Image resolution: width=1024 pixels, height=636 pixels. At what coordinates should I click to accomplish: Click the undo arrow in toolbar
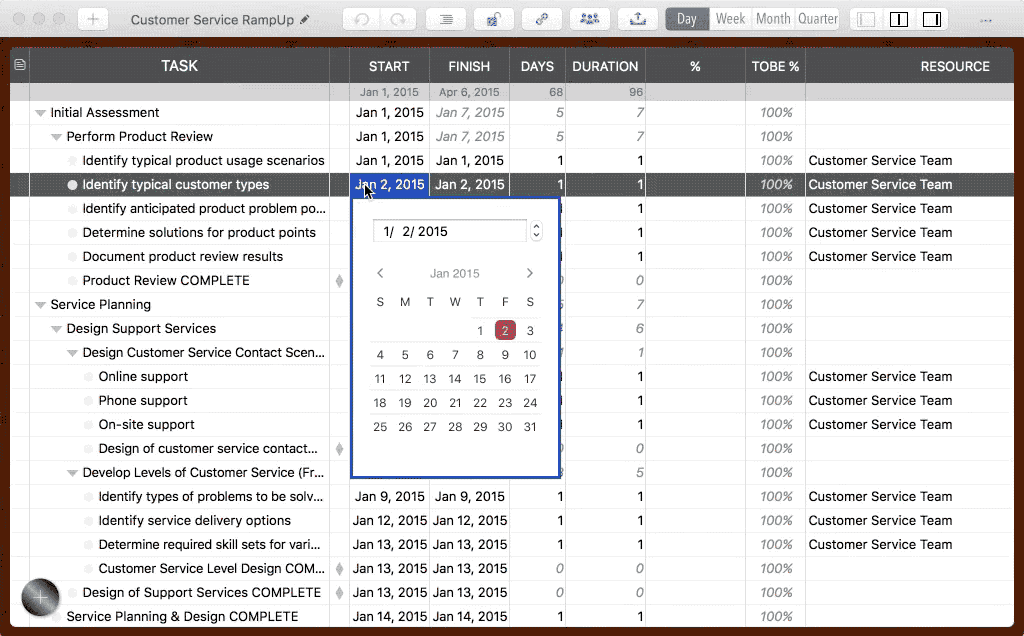click(362, 19)
